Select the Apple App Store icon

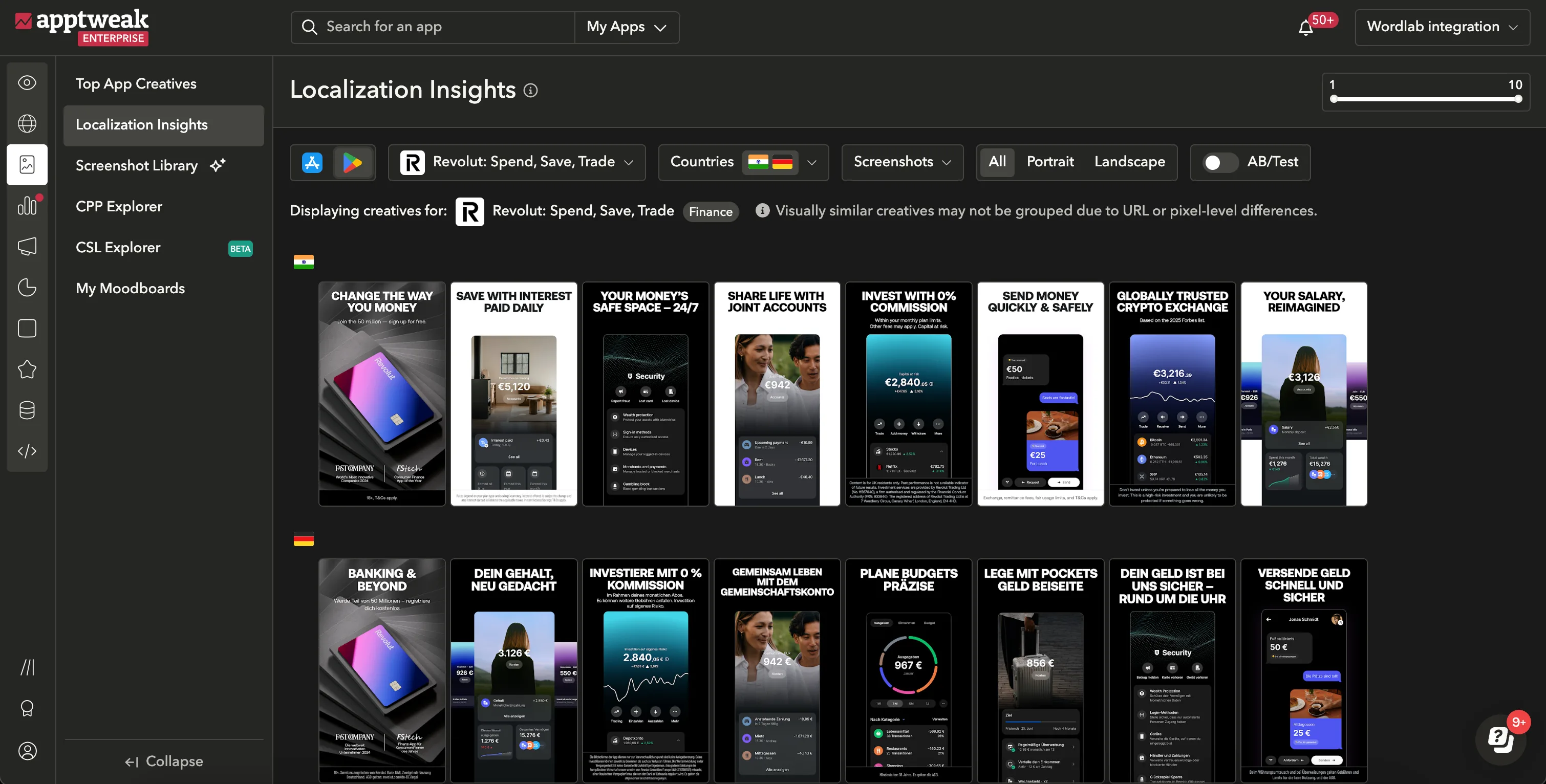pos(312,163)
